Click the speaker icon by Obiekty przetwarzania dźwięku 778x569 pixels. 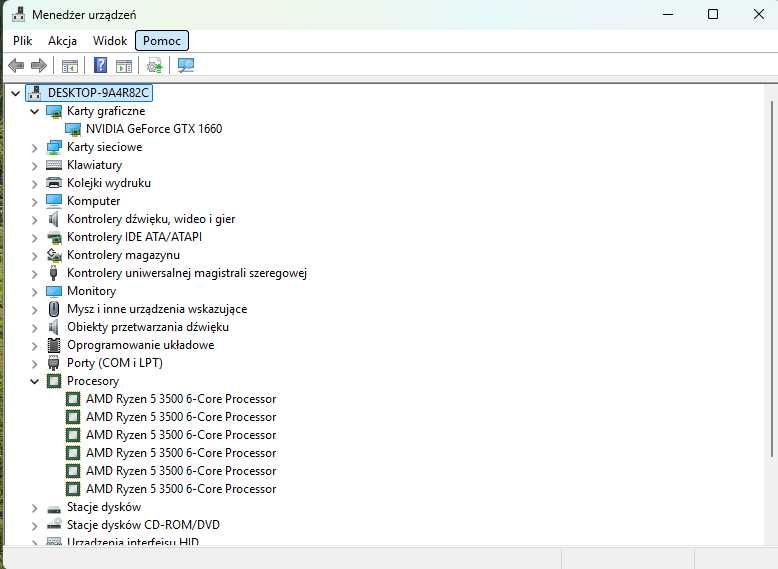tap(54, 327)
